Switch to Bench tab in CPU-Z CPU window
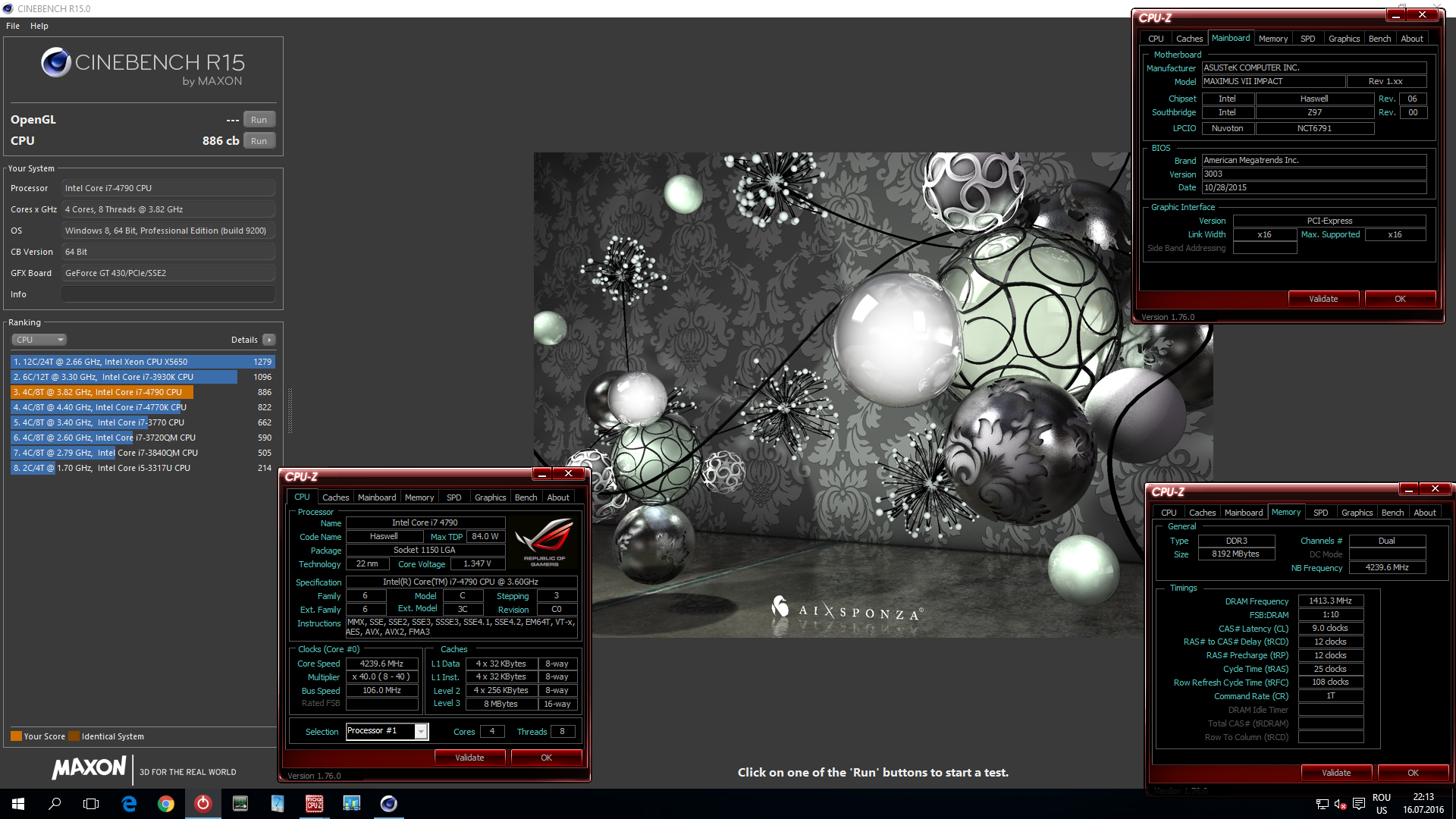 (x=526, y=497)
